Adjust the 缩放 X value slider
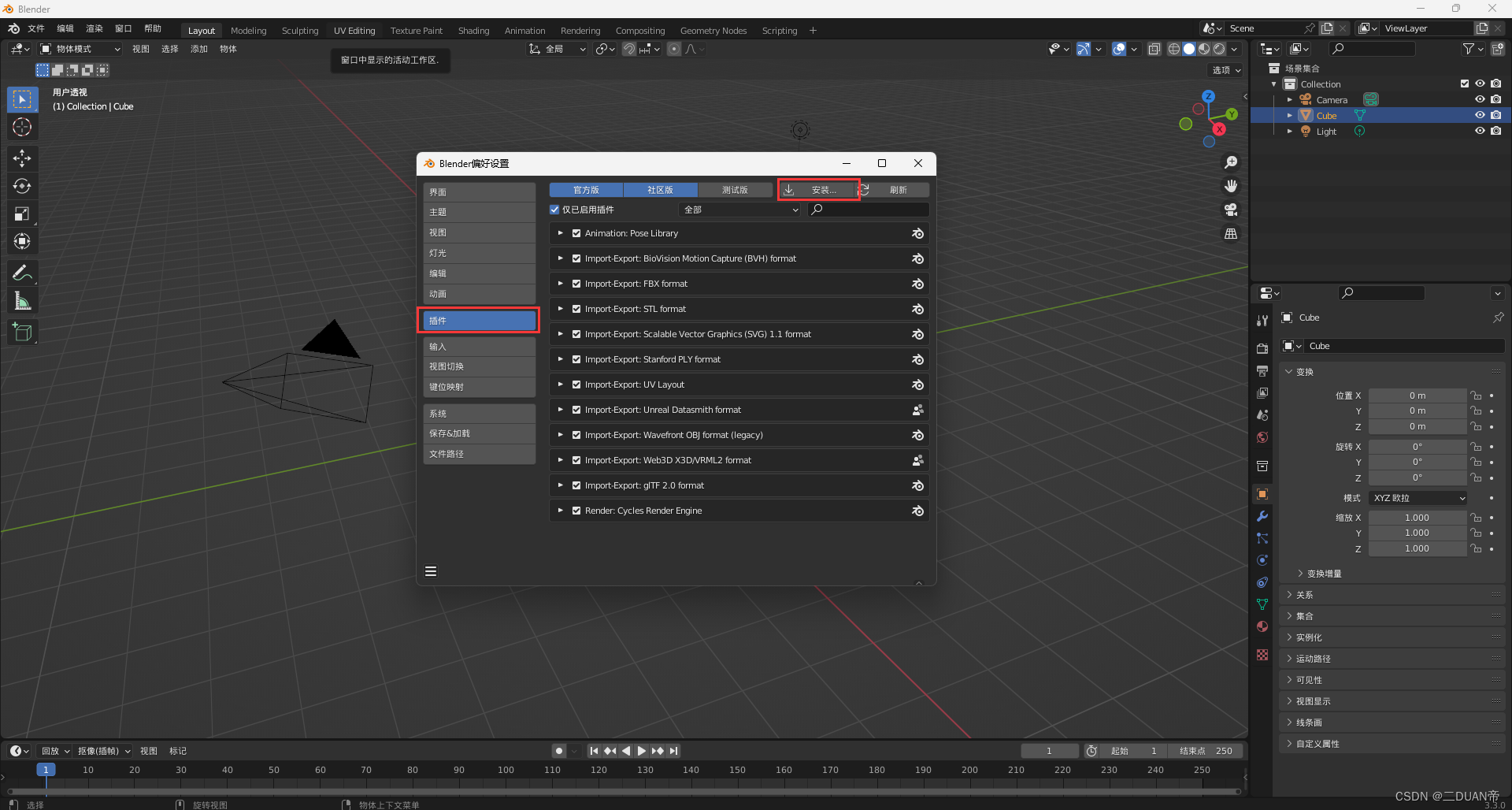This screenshot has width=1512, height=810. [x=1417, y=517]
